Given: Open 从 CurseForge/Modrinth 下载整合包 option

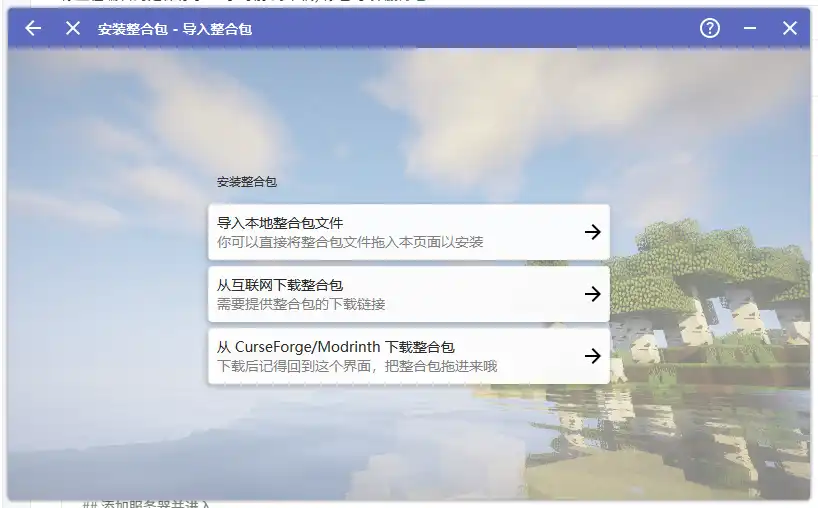Looking at the screenshot, I should click(x=409, y=356).
